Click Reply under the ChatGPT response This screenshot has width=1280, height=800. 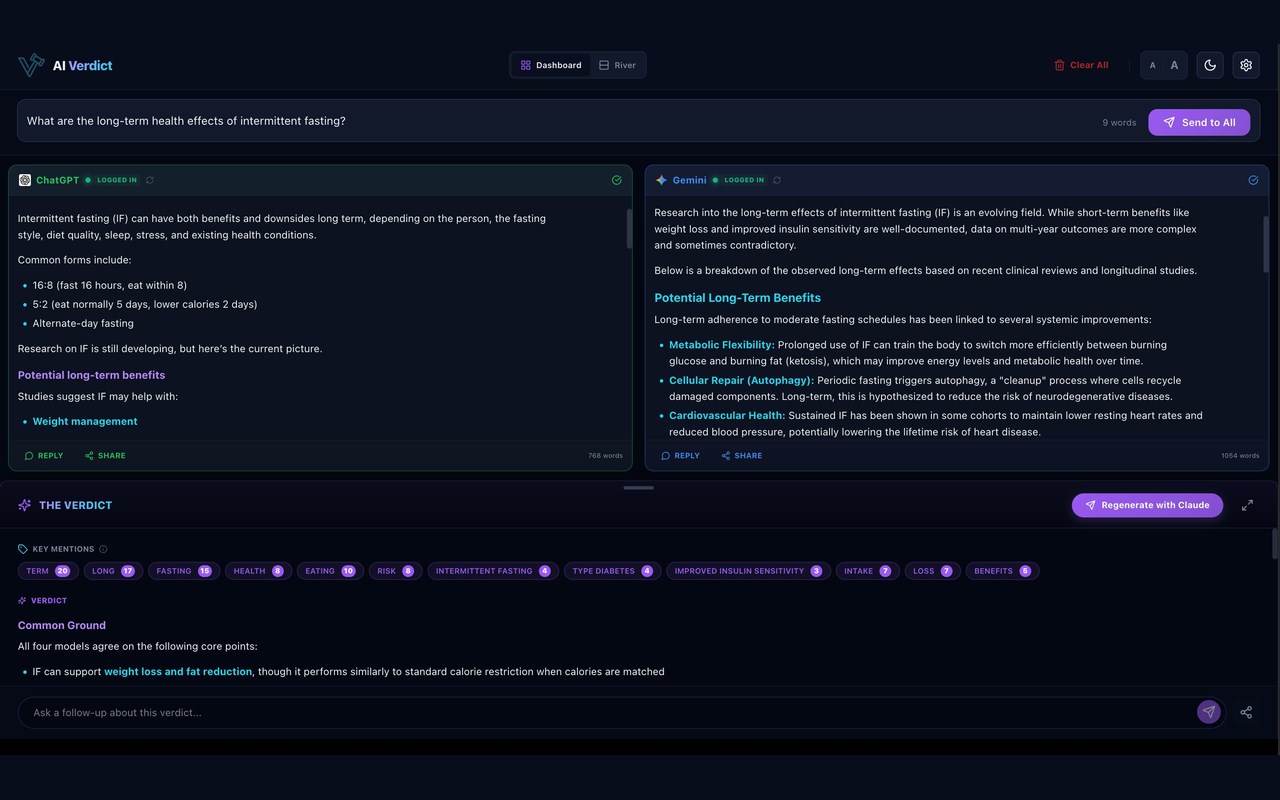pyautogui.click(x=44, y=456)
